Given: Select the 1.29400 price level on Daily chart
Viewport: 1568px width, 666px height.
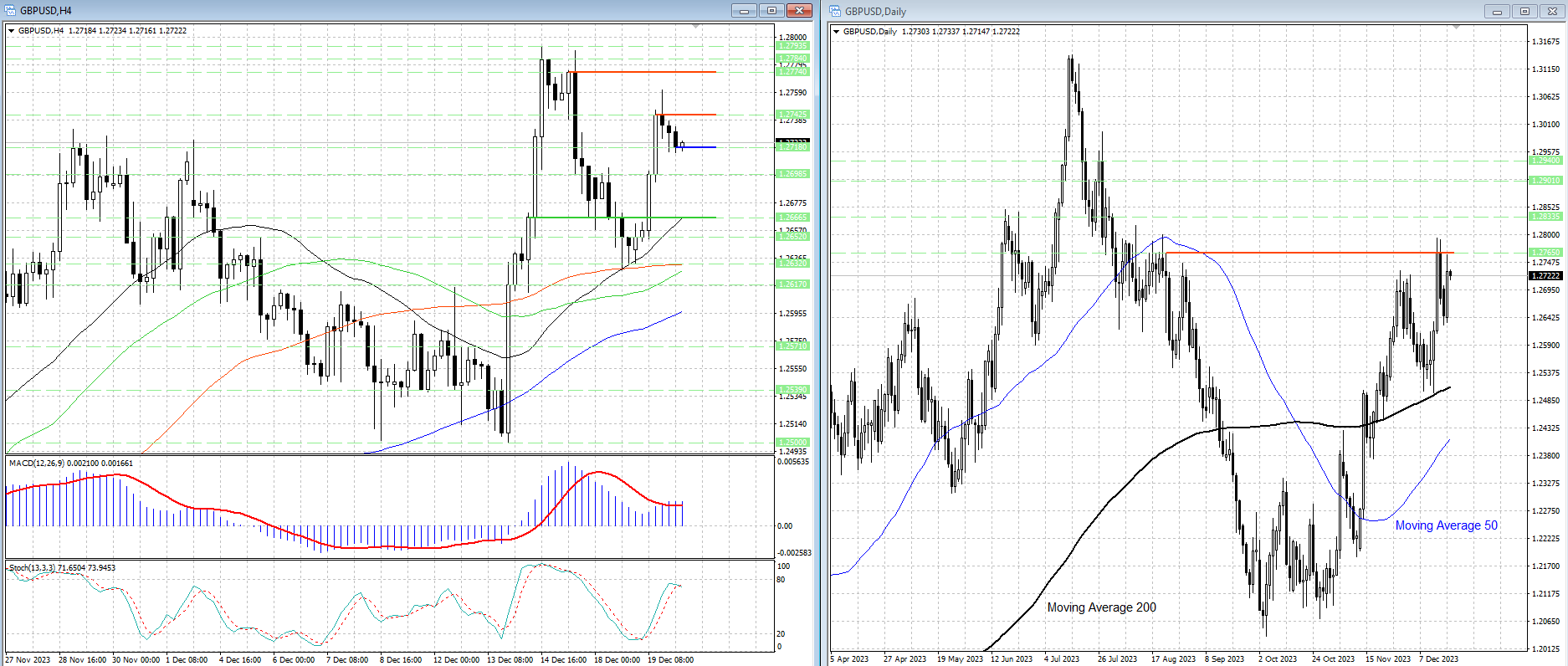Looking at the screenshot, I should click(1545, 161).
